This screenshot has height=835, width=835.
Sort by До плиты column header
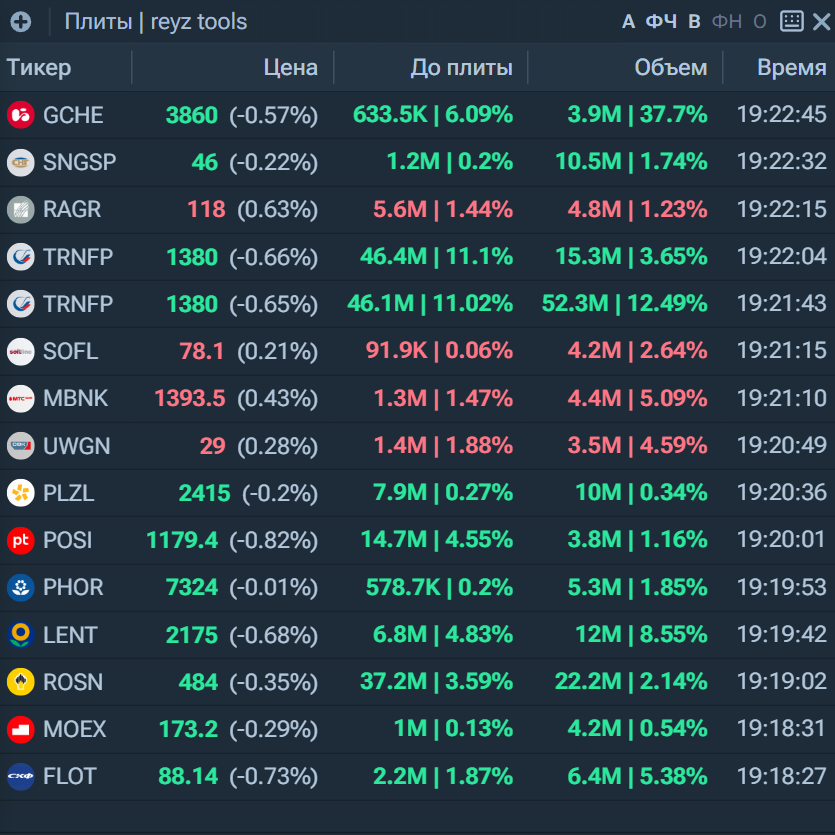462,68
